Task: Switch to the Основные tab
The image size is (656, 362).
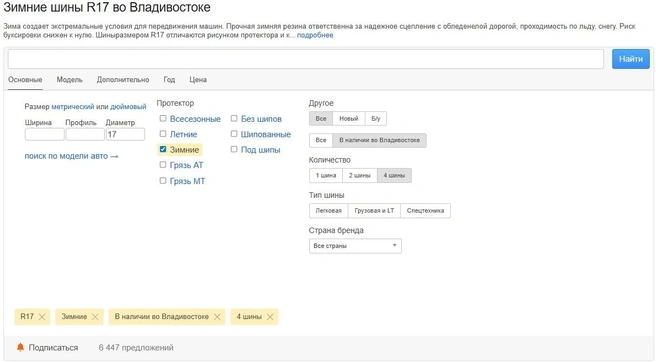Action: pos(25,80)
